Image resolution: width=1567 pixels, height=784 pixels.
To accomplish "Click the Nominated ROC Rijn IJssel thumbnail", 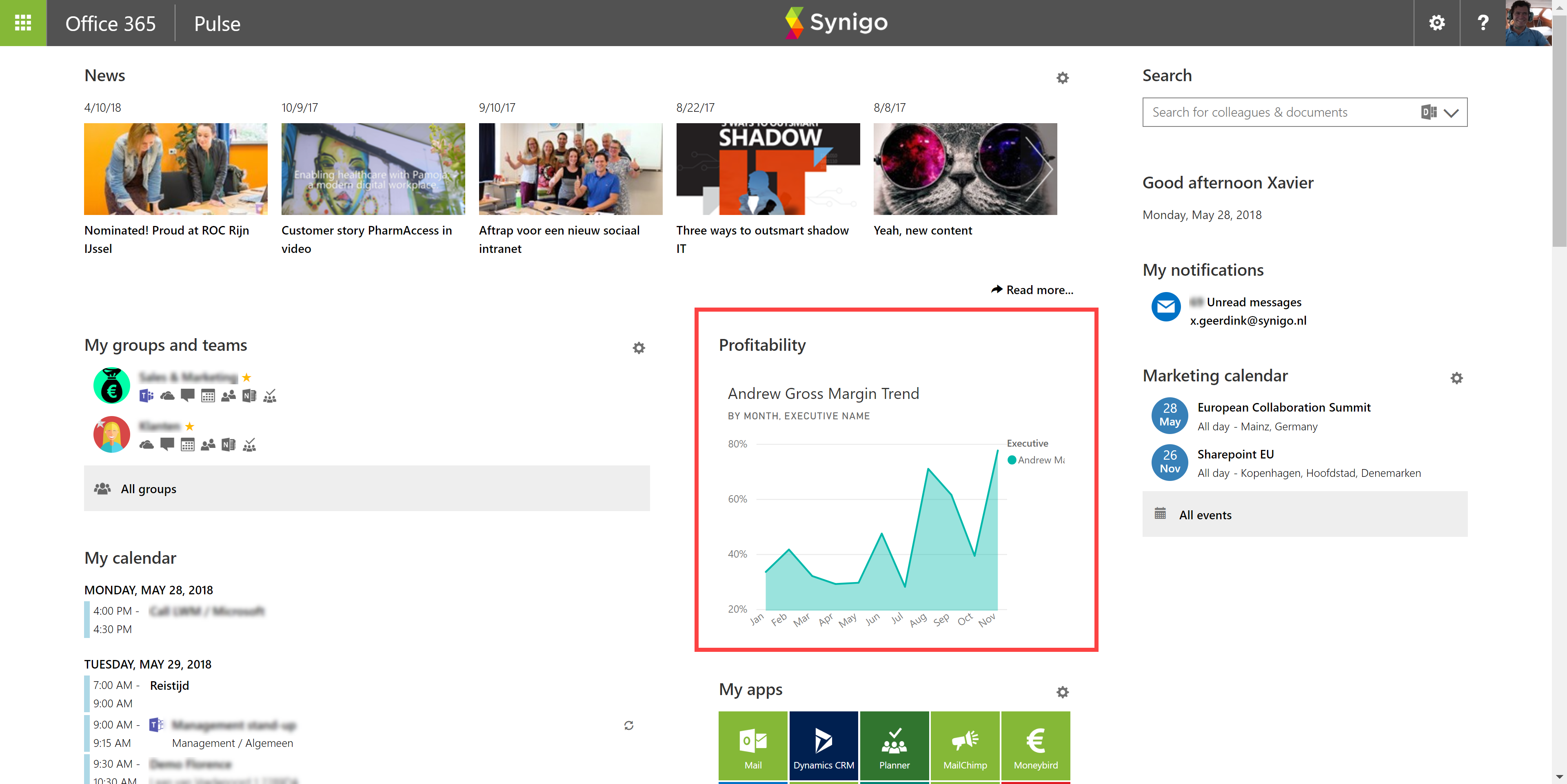I will (x=176, y=168).
